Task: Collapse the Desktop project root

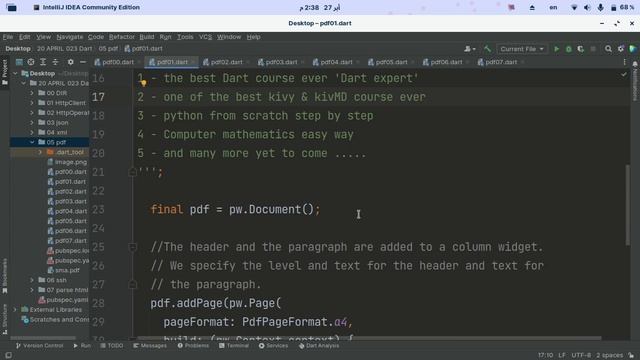Action: (16, 73)
